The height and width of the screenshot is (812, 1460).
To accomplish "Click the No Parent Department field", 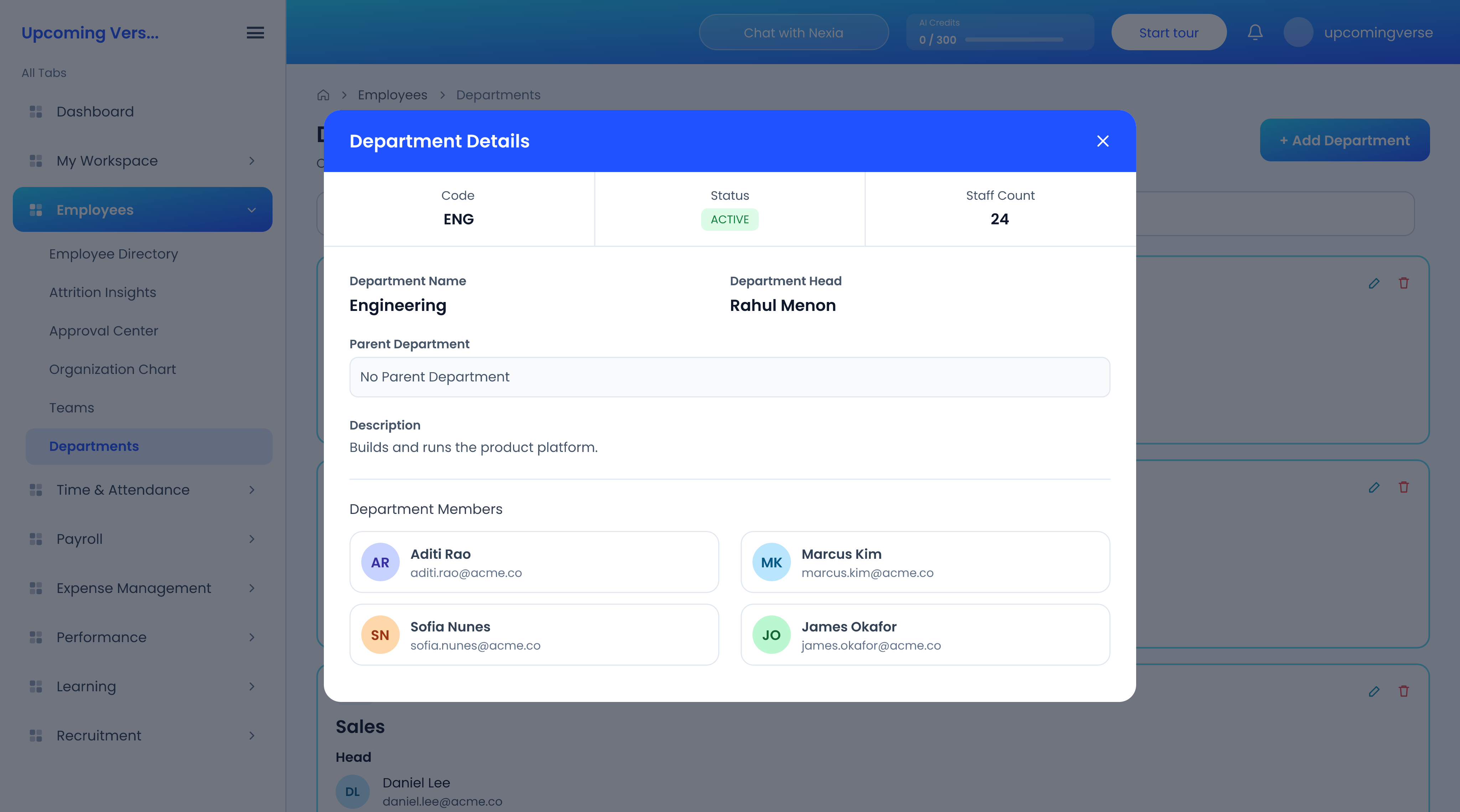I will pos(729,377).
